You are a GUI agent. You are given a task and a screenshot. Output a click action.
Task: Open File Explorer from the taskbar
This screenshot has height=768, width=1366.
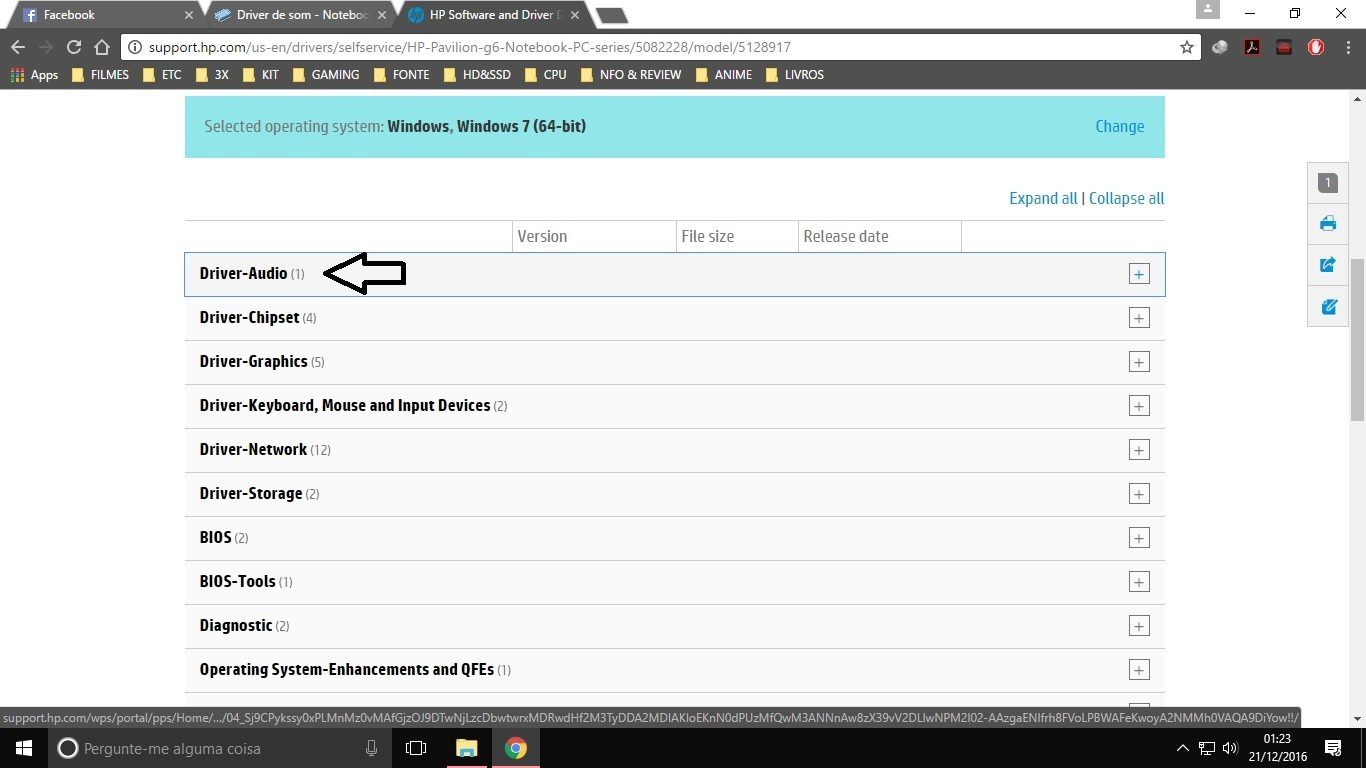[x=467, y=748]
